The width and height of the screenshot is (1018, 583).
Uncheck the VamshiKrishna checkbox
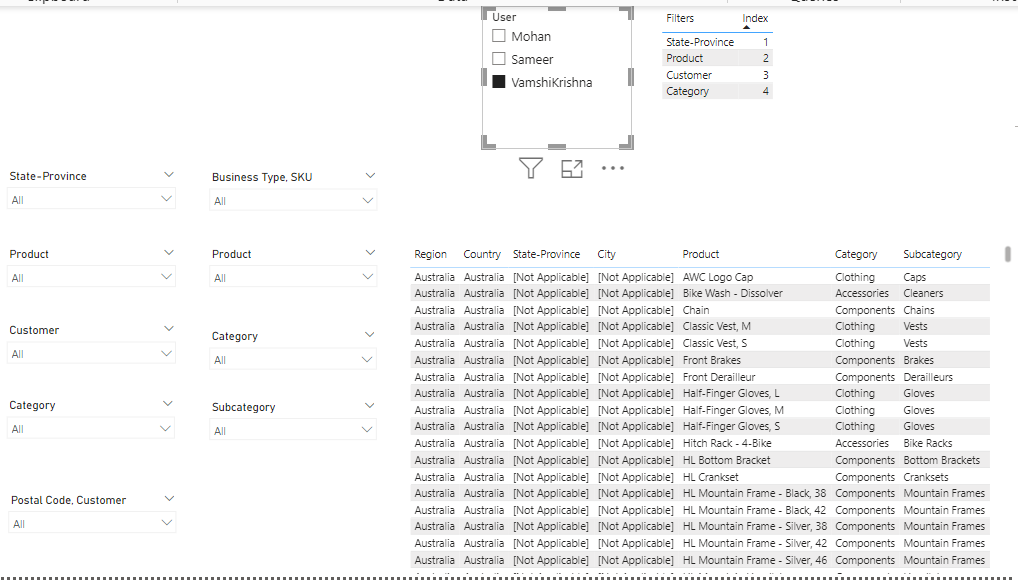tap(499, 82)
